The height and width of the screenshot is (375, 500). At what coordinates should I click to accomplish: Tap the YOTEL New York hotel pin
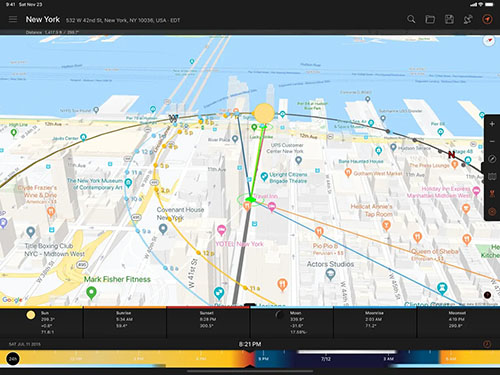221,230
